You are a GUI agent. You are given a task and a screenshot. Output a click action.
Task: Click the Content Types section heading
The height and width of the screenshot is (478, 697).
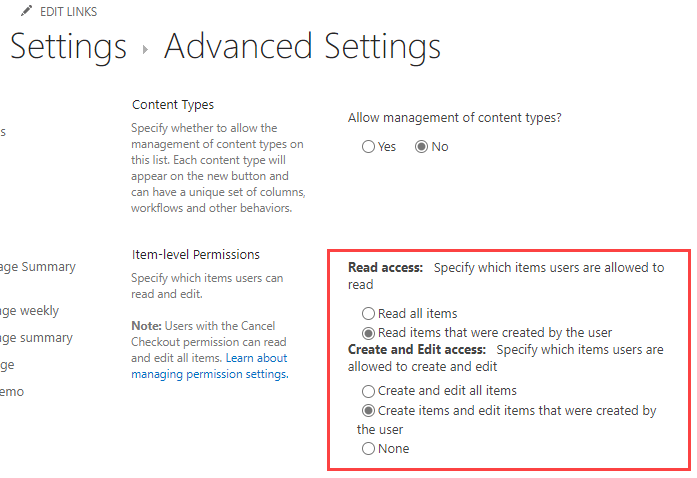[173, 105]
